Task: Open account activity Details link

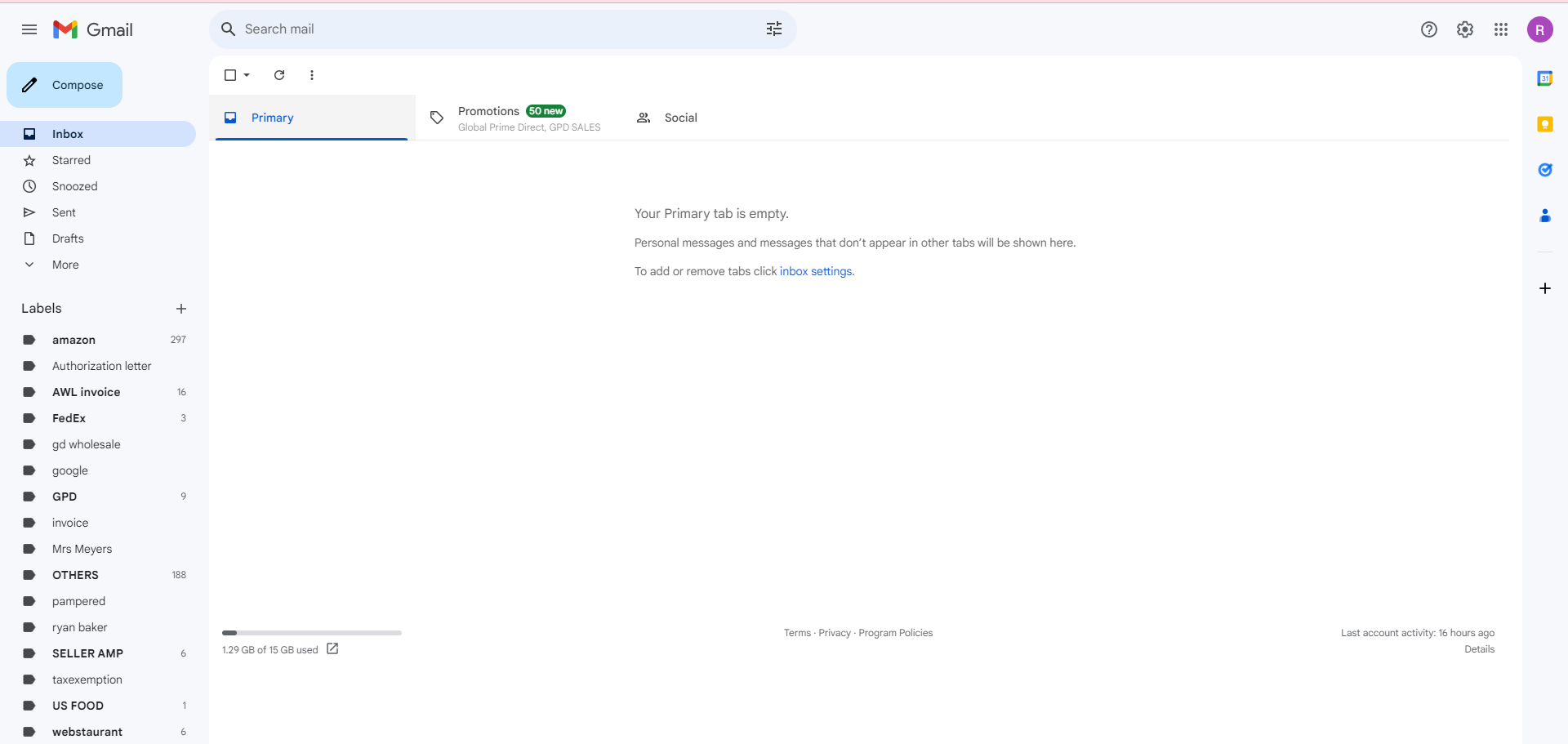Action: click(x=1479, y=649)
